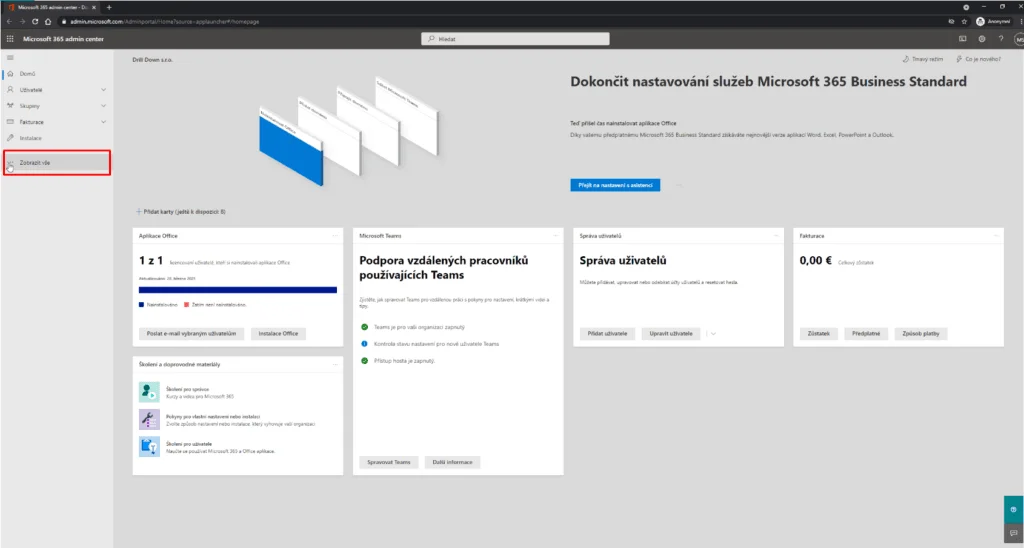Open Školení pro uživatele icon
The height and width of the screenshot is (548, 1024).
pos(149,447)
